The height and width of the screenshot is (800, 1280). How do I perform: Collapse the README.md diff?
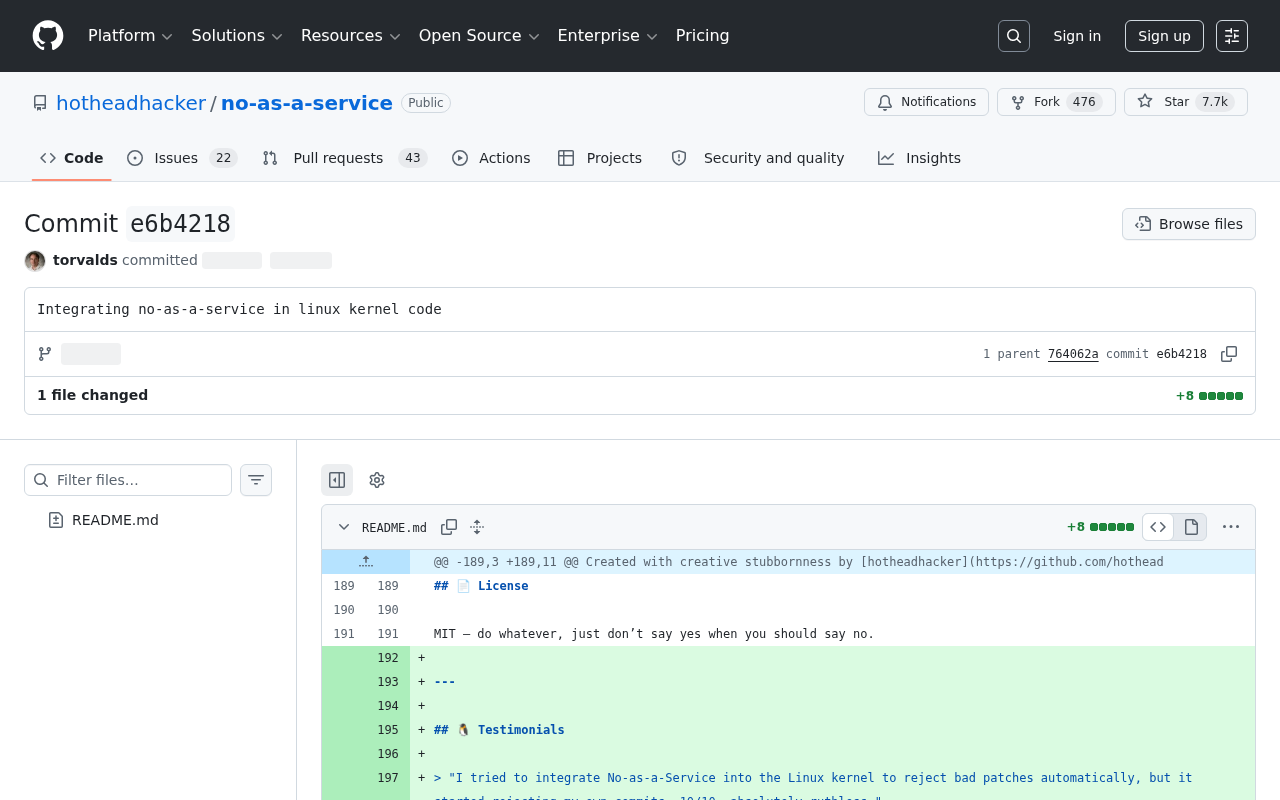(x=344, y=527)
